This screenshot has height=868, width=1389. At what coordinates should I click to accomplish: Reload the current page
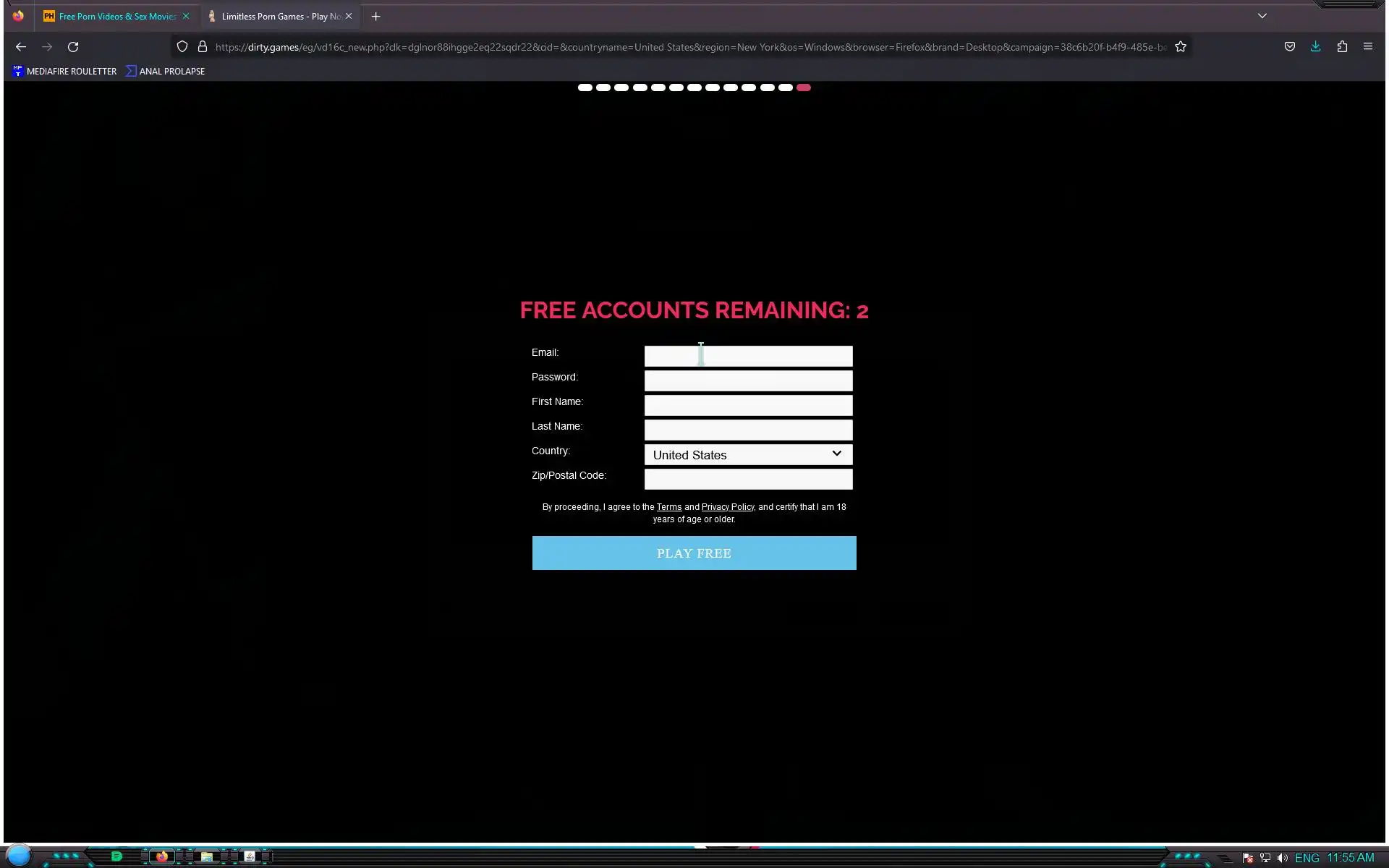[x=73, y=47]
